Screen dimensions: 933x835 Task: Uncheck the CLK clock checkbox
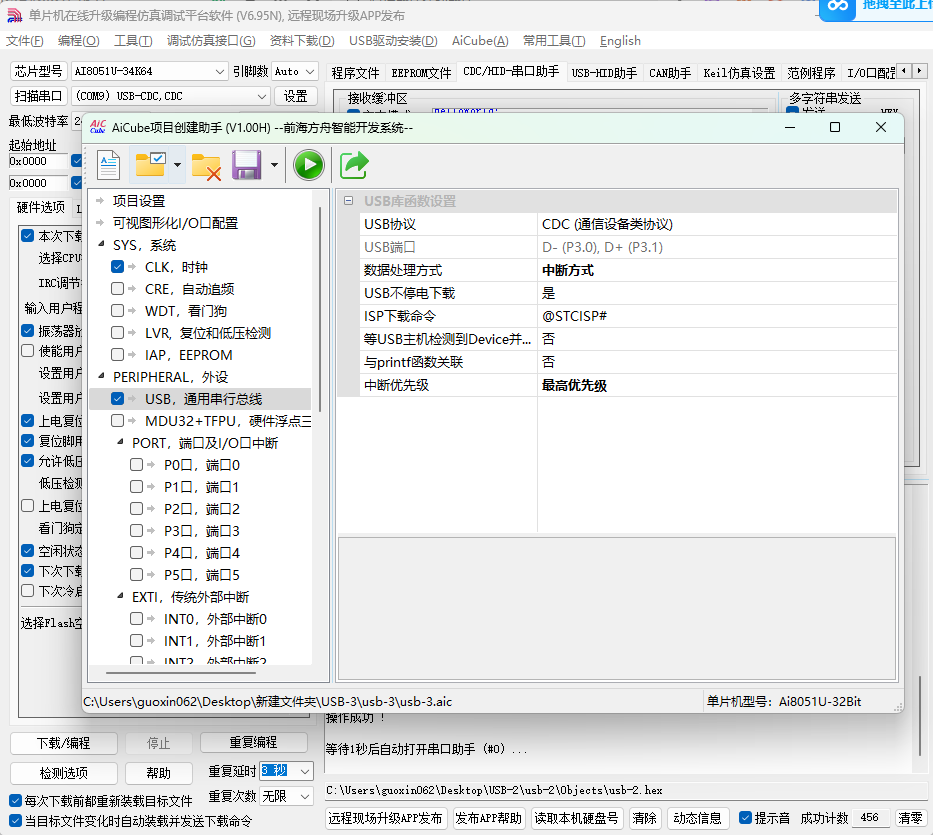[118, 267]
